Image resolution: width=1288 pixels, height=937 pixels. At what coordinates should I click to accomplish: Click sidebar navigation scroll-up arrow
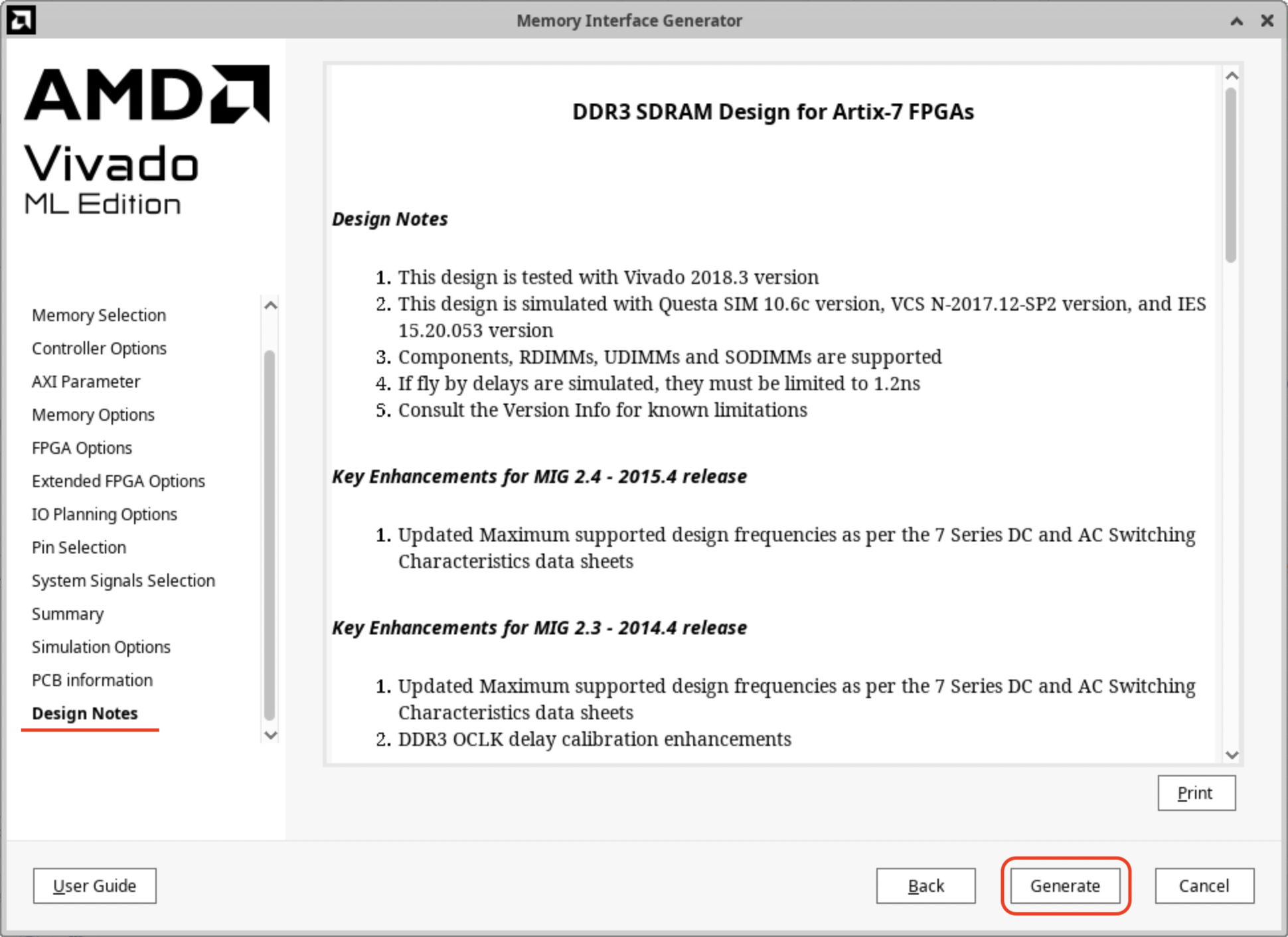point(270,306)
